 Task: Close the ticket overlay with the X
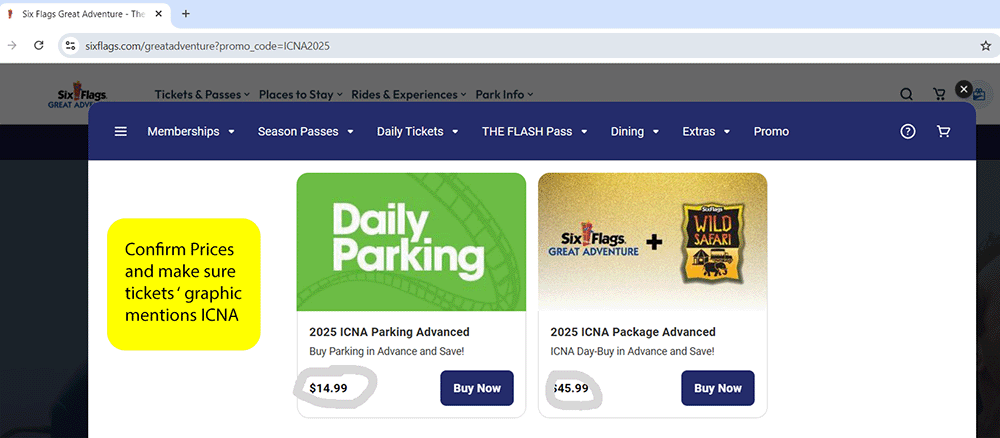[x=963, y=89]
